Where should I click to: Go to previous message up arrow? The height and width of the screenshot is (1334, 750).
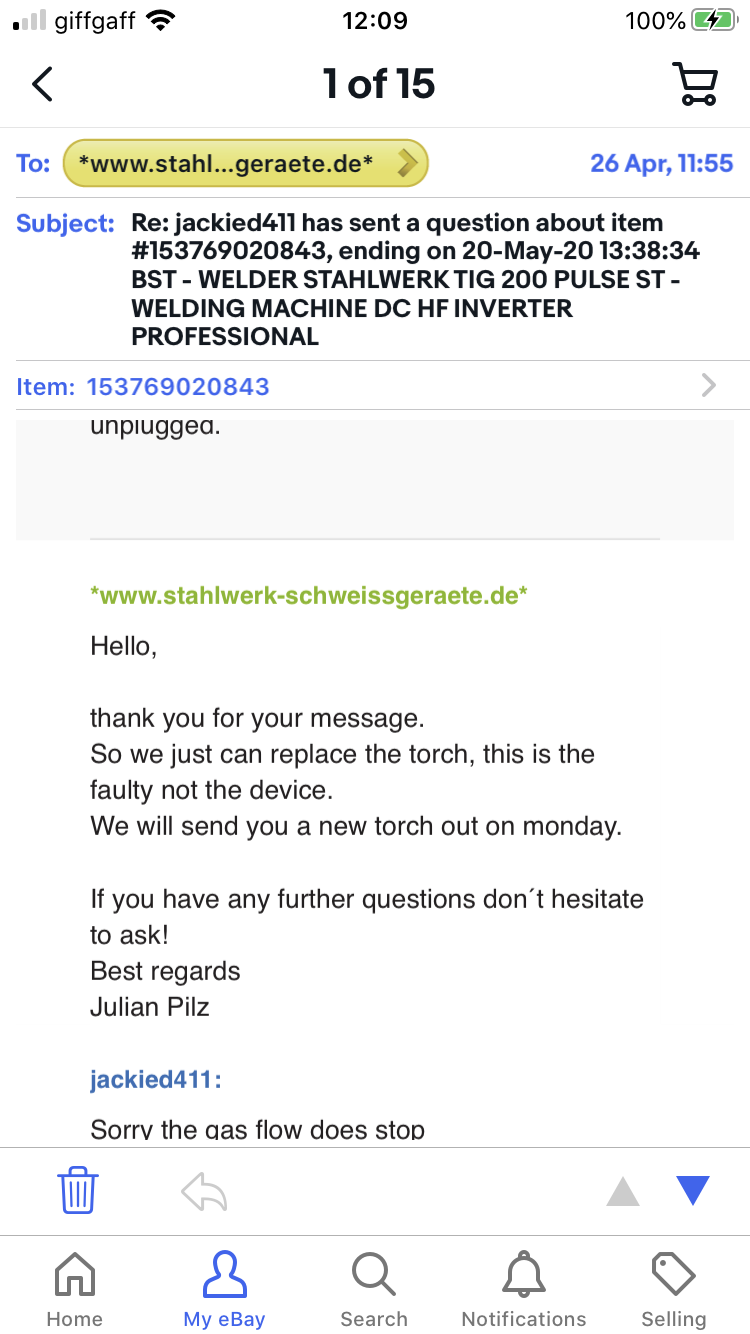click(x=623, y=1191)
